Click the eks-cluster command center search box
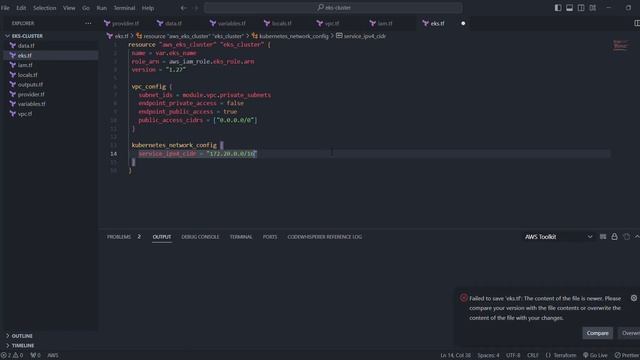The height and width of the screenshot is (360, 640). 333,7
